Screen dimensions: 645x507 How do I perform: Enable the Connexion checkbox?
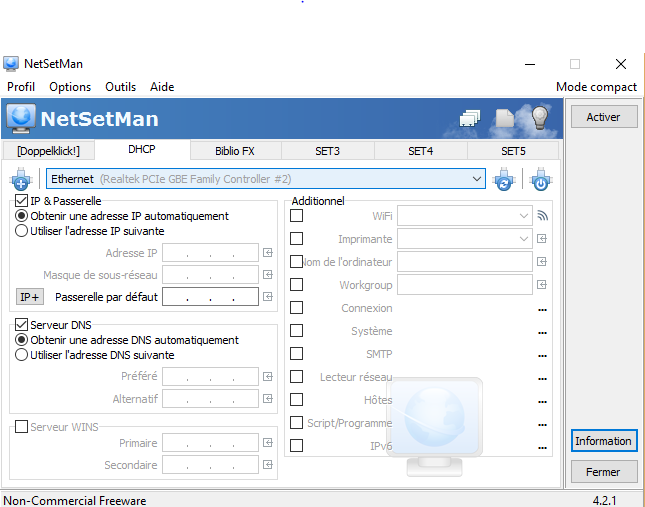coord(297,308)
